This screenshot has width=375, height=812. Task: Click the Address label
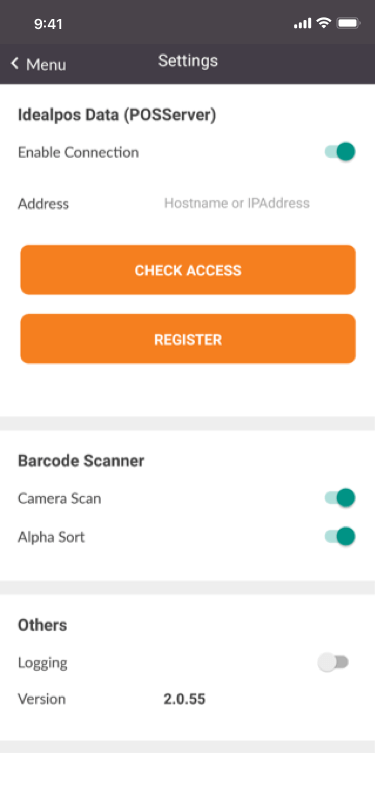point(44,204)
